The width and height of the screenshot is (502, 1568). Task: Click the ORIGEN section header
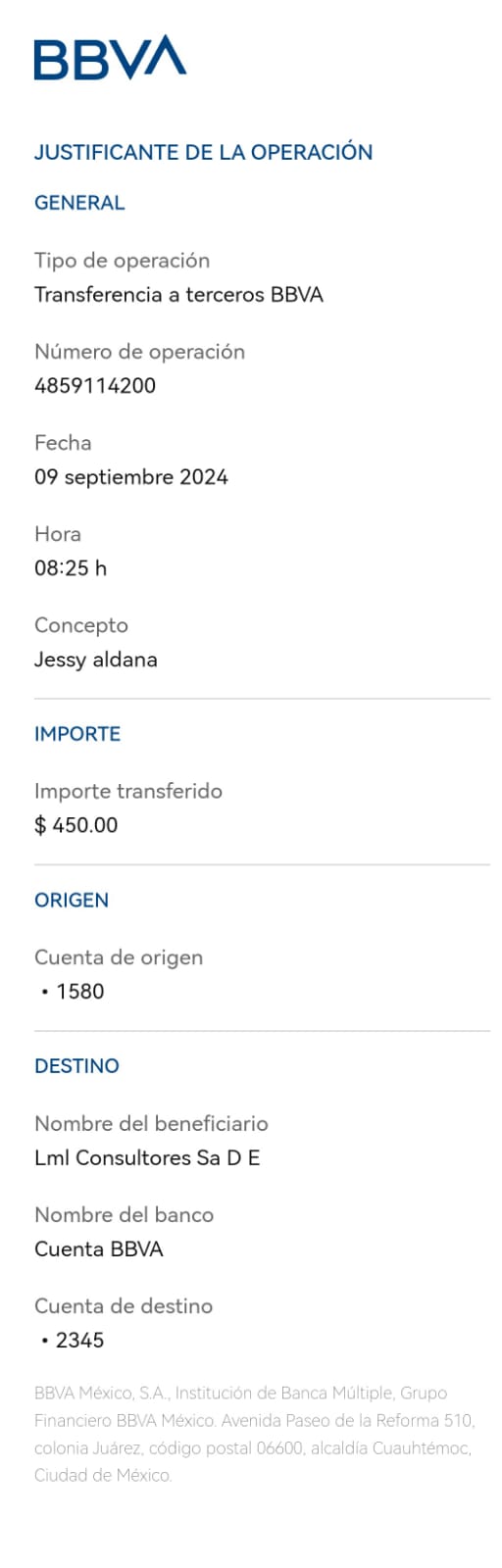coord(72,900)
